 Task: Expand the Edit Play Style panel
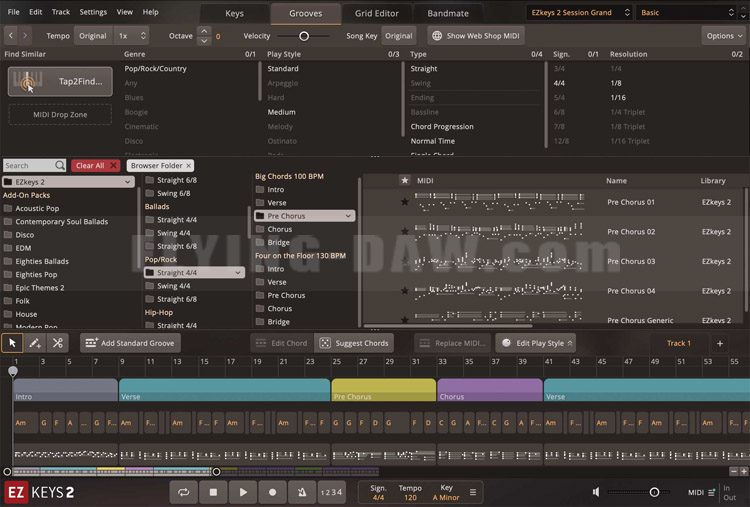536,343
